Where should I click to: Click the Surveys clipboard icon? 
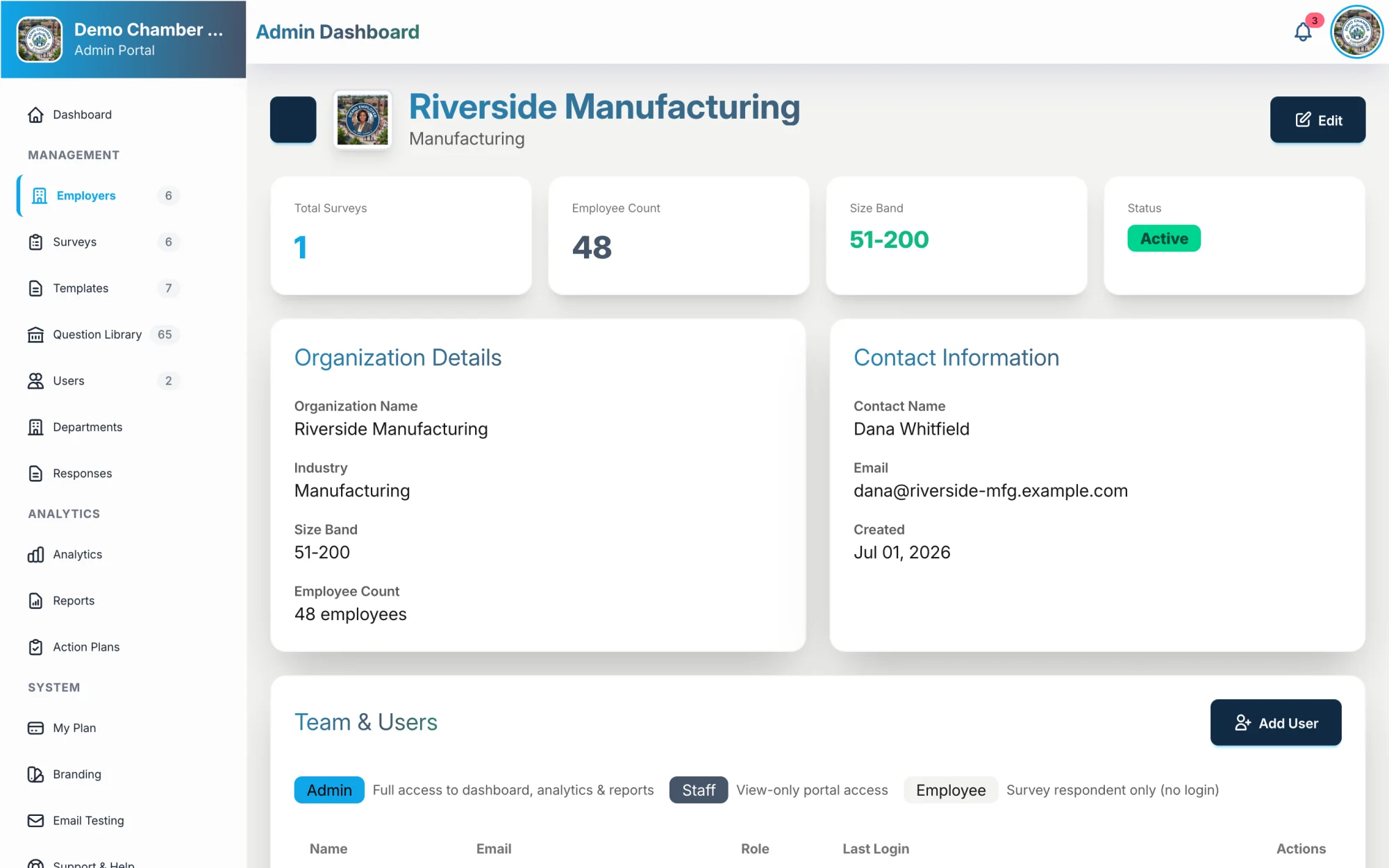(x=35, y=242)
